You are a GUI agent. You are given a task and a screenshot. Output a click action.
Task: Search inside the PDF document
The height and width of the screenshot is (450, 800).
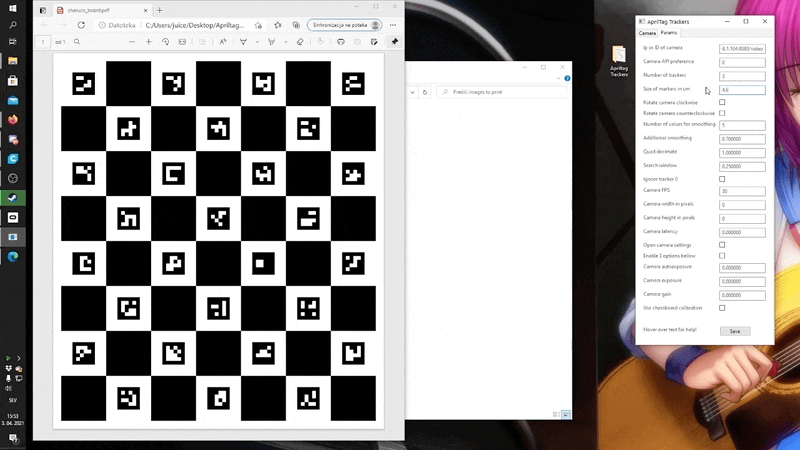click(x=77, y=42)
